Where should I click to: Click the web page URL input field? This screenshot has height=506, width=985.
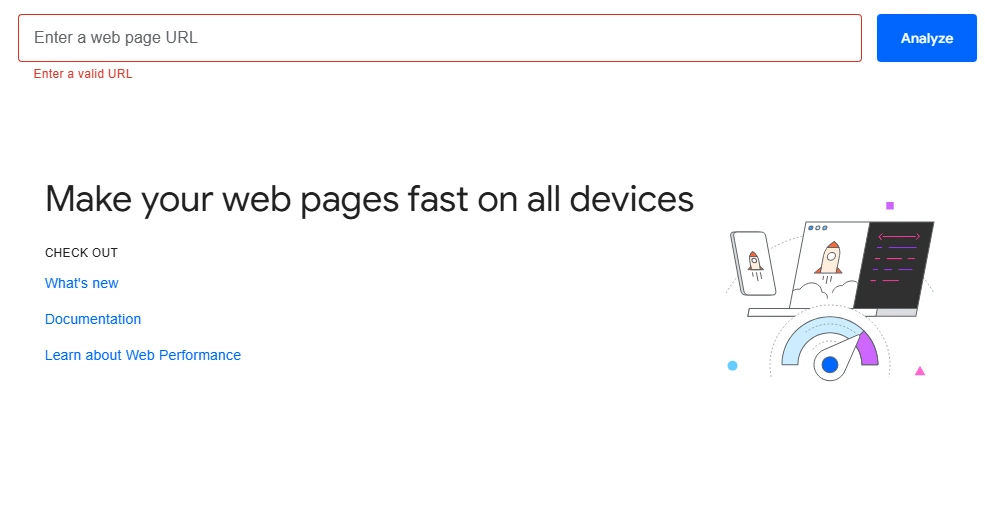click(439, 38)
